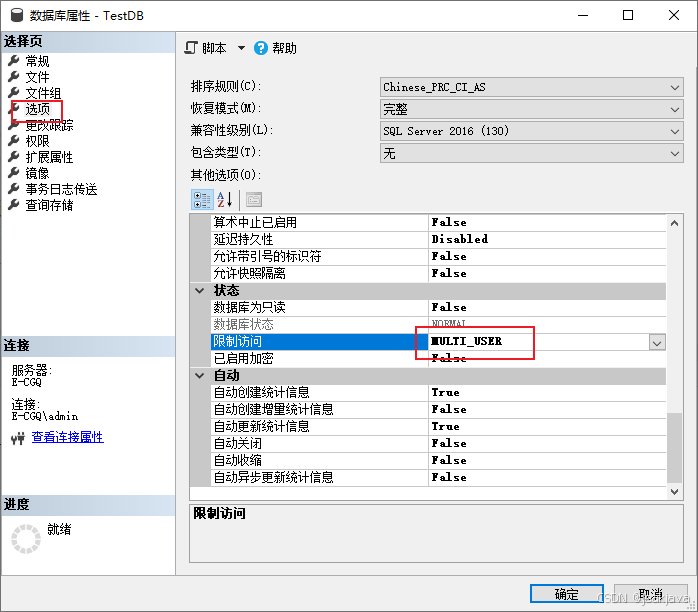This screenshot has width=698, height=612.
Task: Click the blue help question icon
Action: tap(260, 48)
